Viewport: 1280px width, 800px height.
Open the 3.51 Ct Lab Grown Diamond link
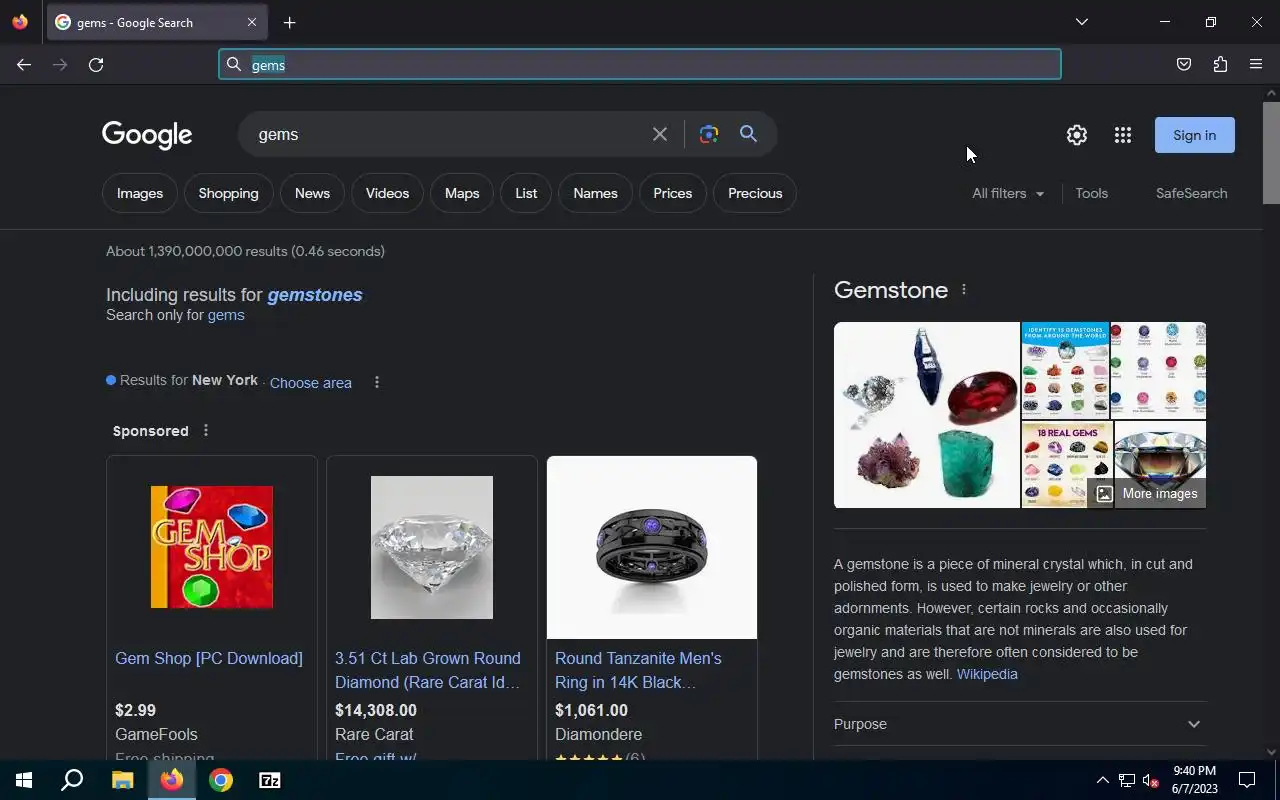point(428,670)
